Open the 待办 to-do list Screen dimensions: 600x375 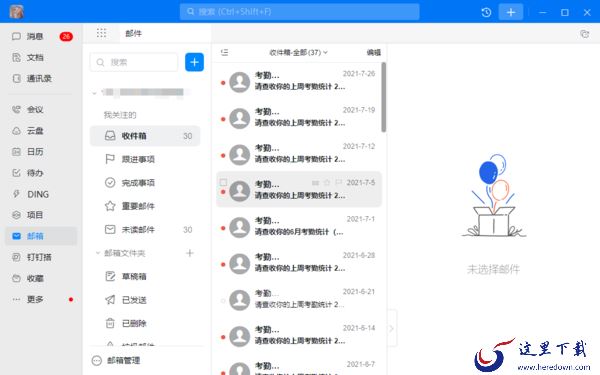tap(41, 173)
